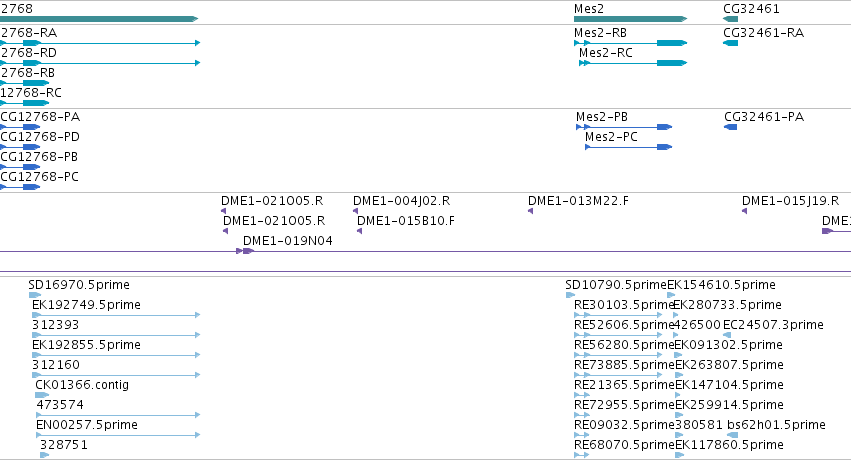Select the SD10790.5prime EST label
Image resolution: width=851 pixels, height=460 pixels.
click(615, 285)
